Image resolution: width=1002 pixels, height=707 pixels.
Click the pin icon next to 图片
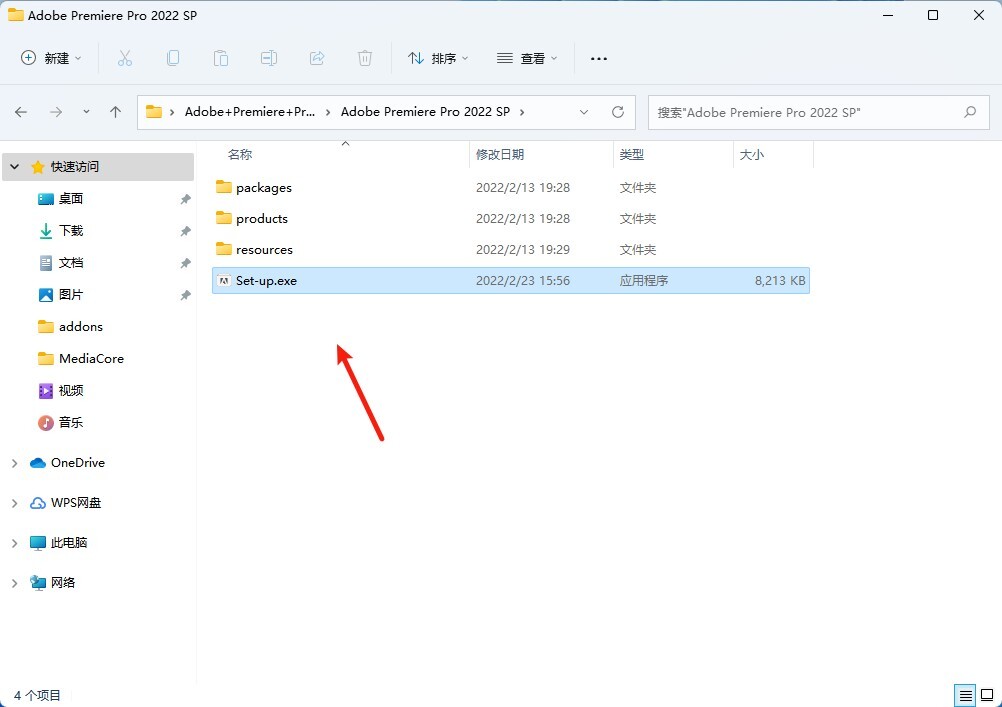(x=185, y=295)
